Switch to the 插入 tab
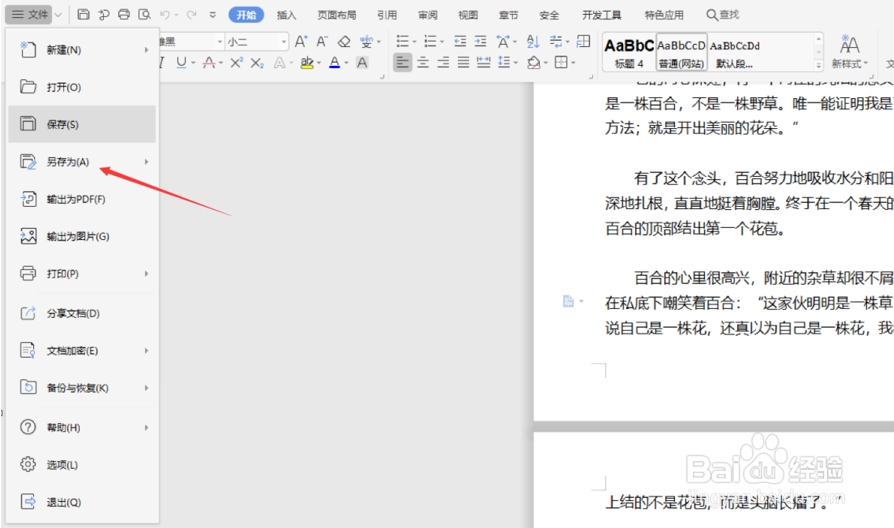This screenshot has height=528, width=894. (x=286, y=15)
